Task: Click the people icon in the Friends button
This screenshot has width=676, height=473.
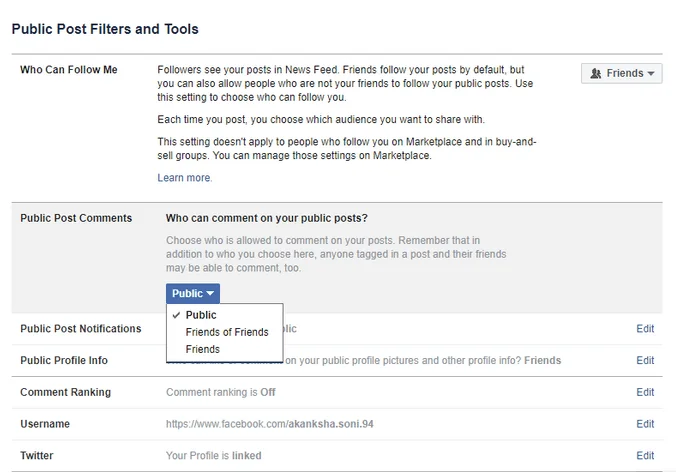Action: pyautogui.click(x=597, y=73)
